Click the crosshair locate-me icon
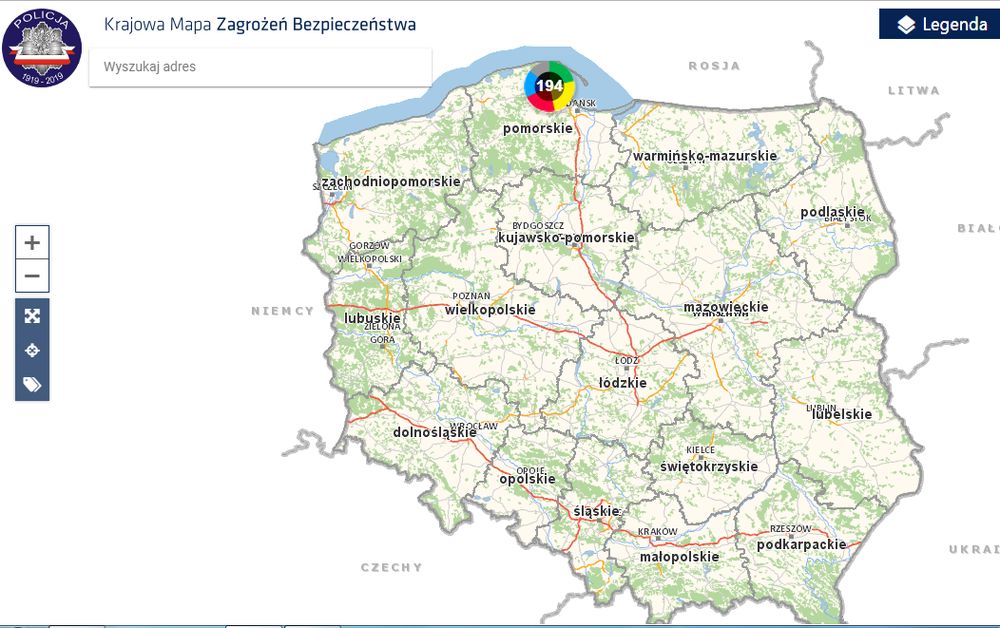This screenshot has width=1000, height=628. tap(32, 350)
